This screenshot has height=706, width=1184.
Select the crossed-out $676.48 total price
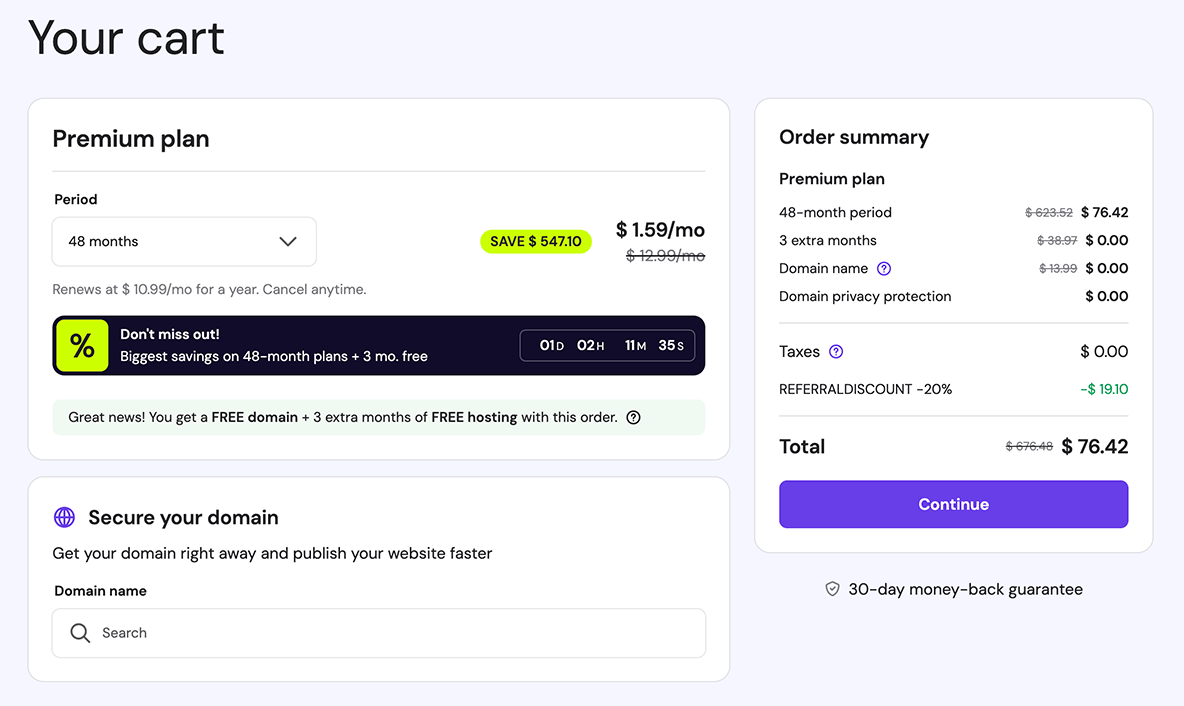tap(1029, 447)
